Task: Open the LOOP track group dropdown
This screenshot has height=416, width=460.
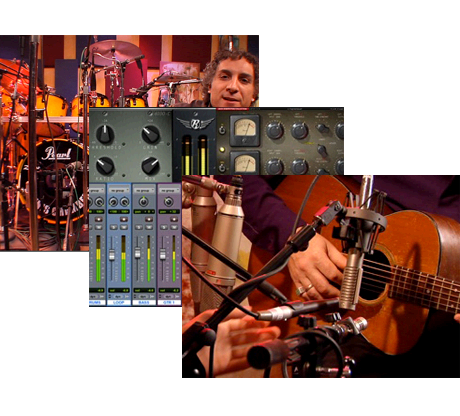Action: (118, 190)
